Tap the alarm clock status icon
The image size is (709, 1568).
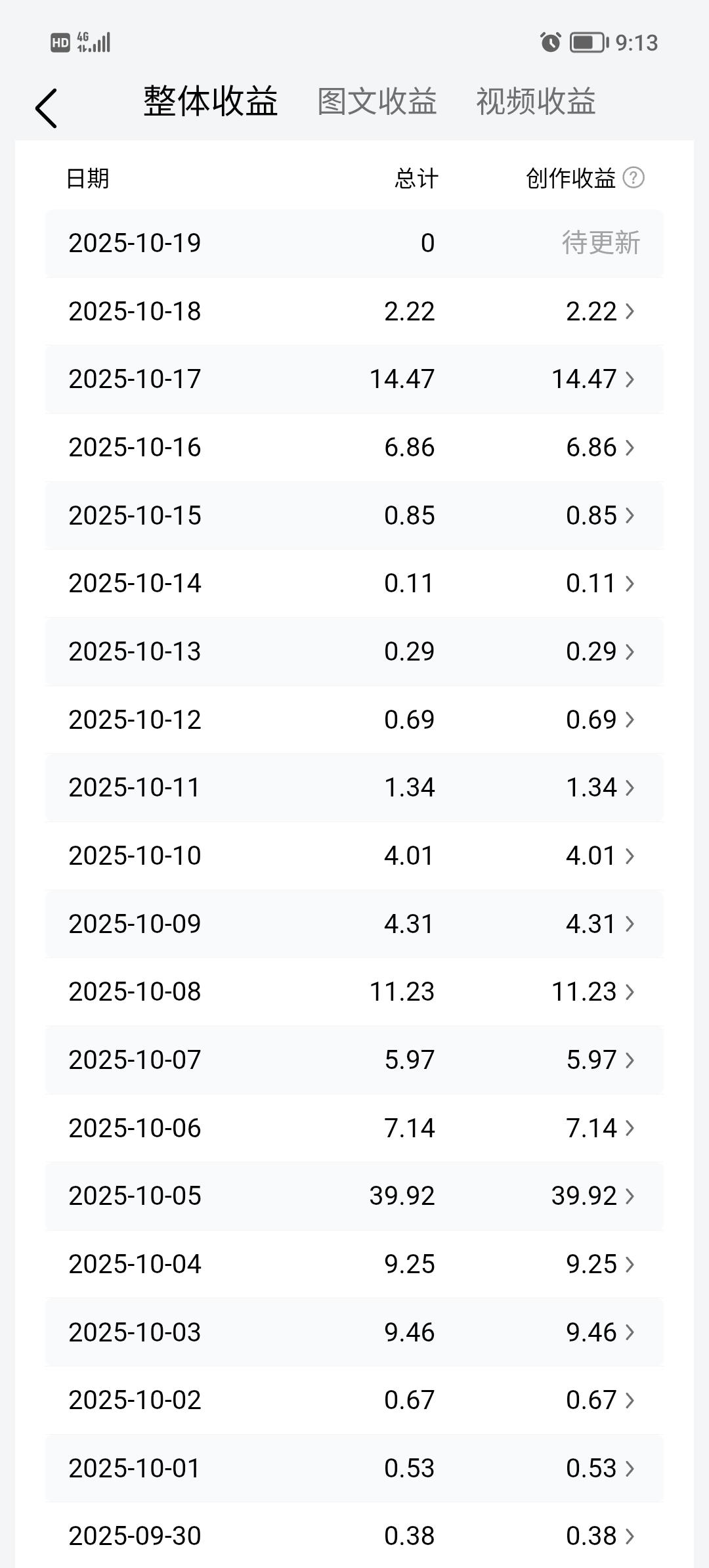(550, 43)
